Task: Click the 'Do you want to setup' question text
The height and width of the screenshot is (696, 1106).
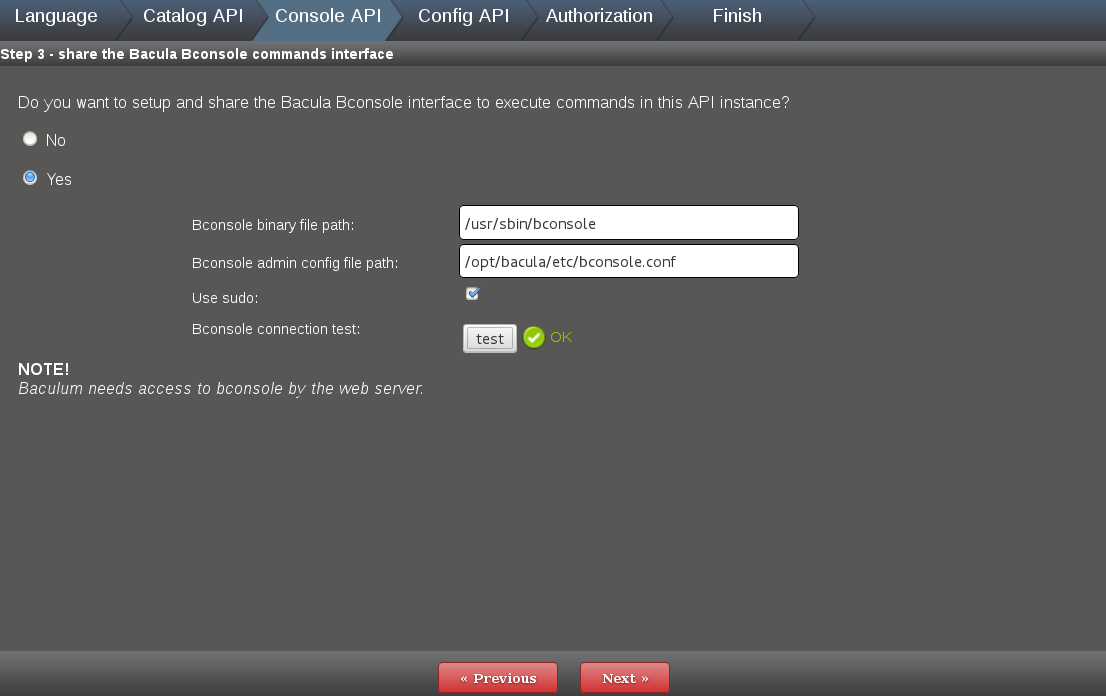Action: pos(403,103)
